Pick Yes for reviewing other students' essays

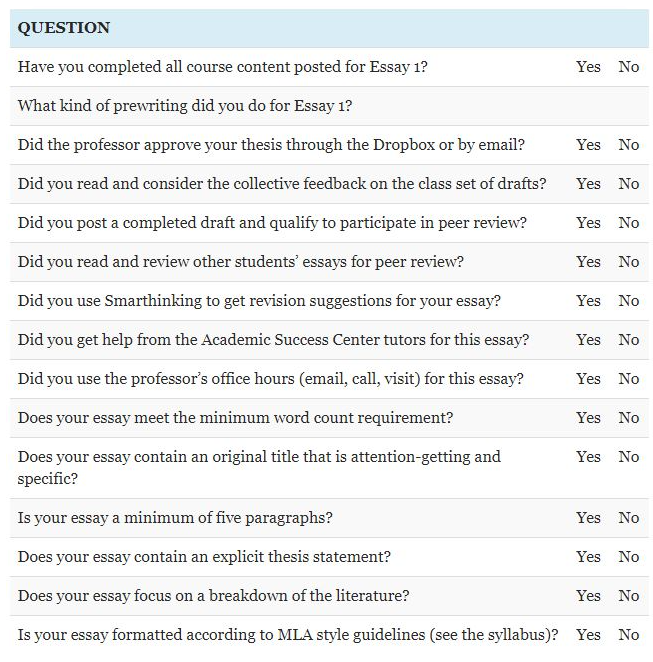pyautogui.click(x=588, y=262)
